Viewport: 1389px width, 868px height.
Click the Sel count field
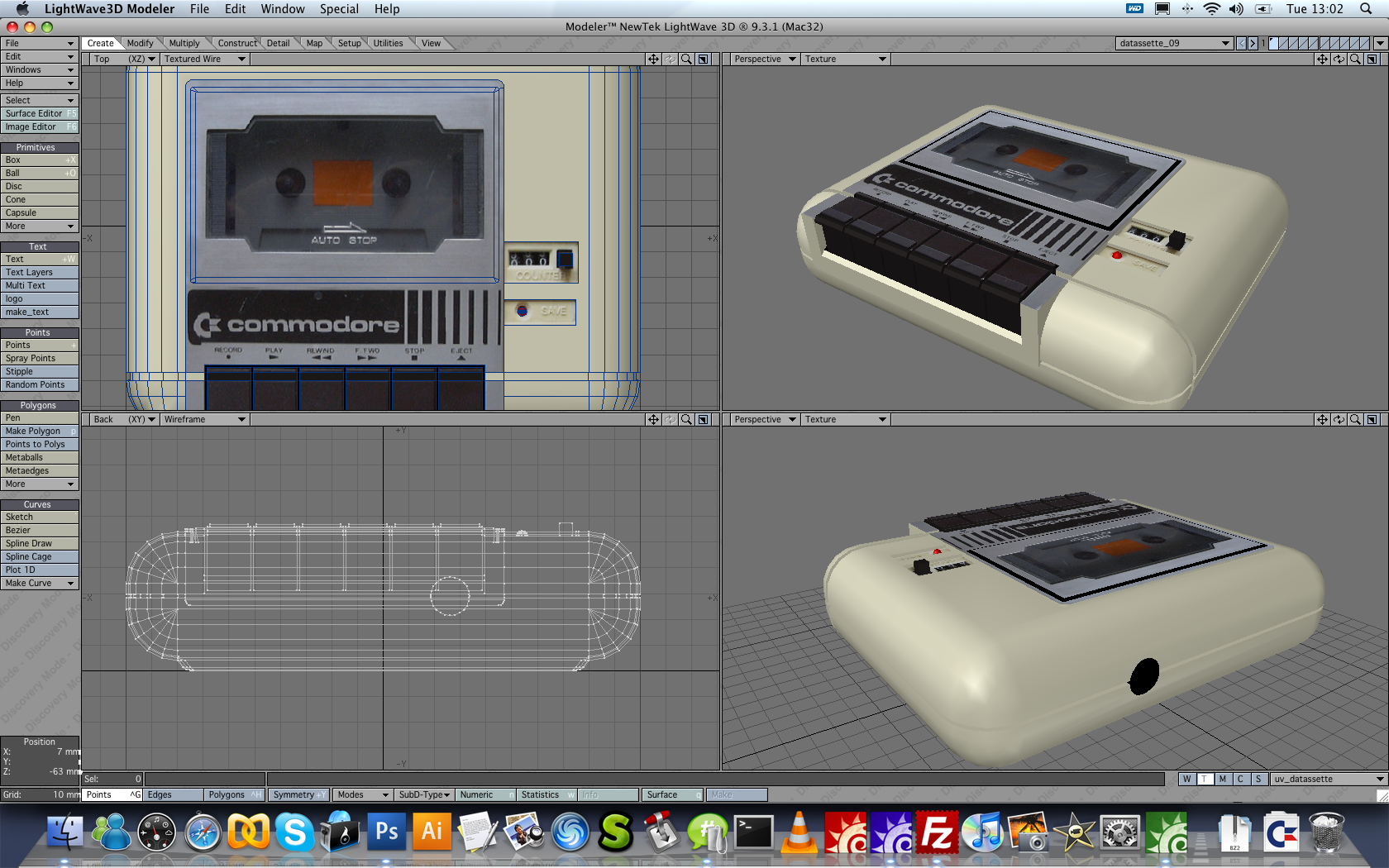pos(113,779)
